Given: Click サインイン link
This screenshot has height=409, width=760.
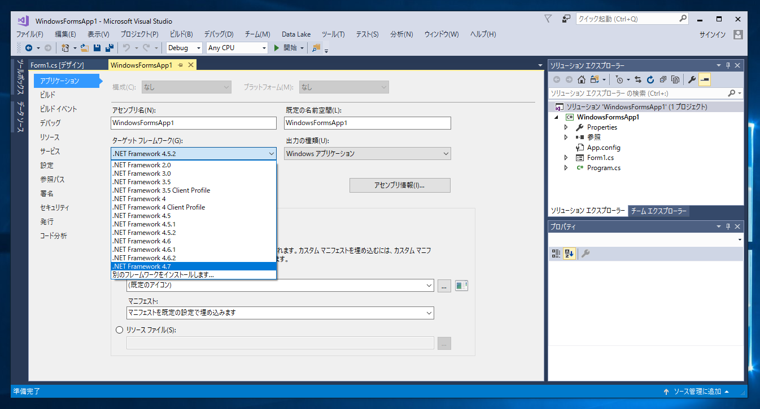Looking at the screenshot, I should 712,34.
